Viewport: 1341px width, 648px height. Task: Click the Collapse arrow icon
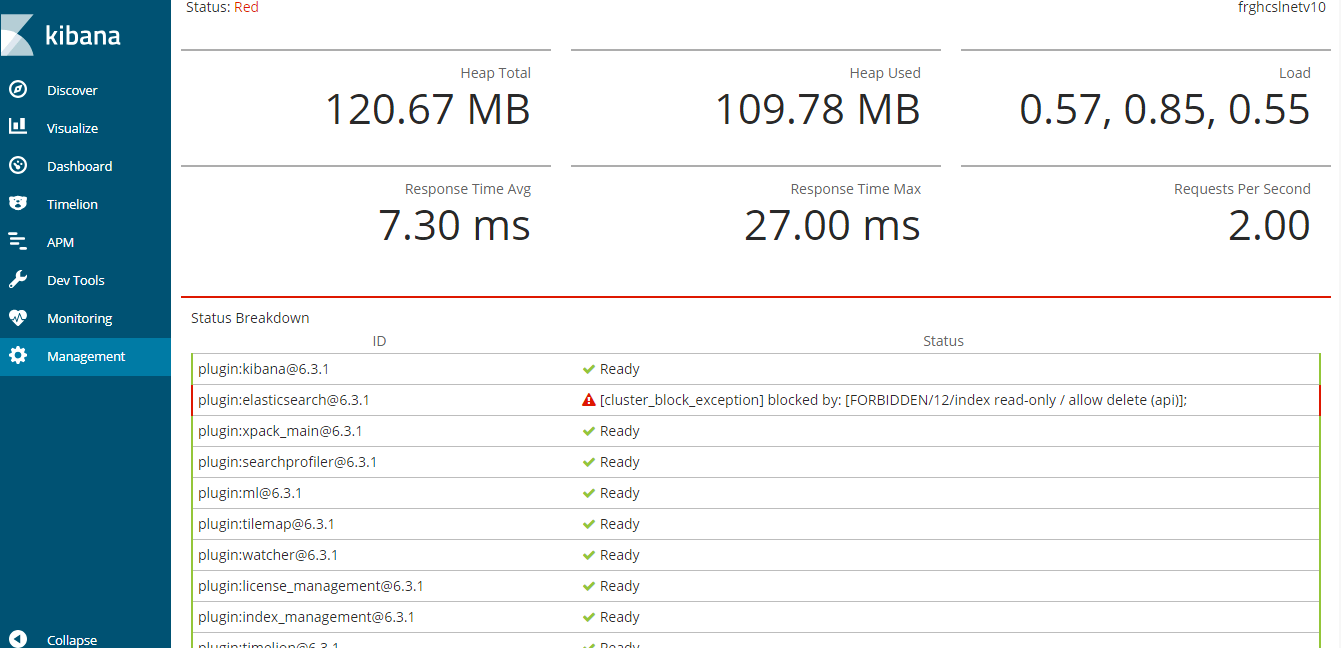(x=17, y=639)
